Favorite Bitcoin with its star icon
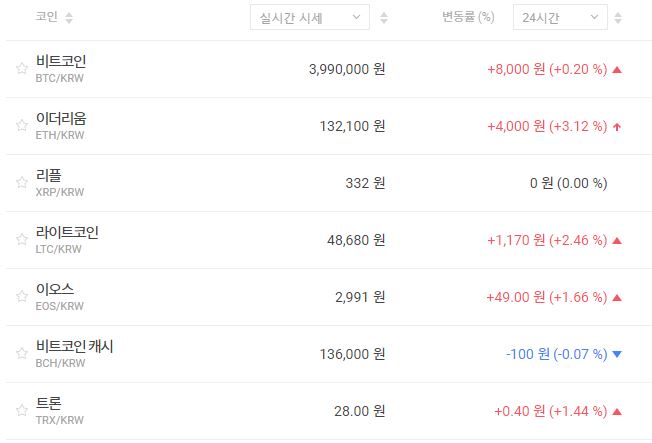The width and height of the screenshot is (652, 443). pyautogui.click(x=21, y=69)
